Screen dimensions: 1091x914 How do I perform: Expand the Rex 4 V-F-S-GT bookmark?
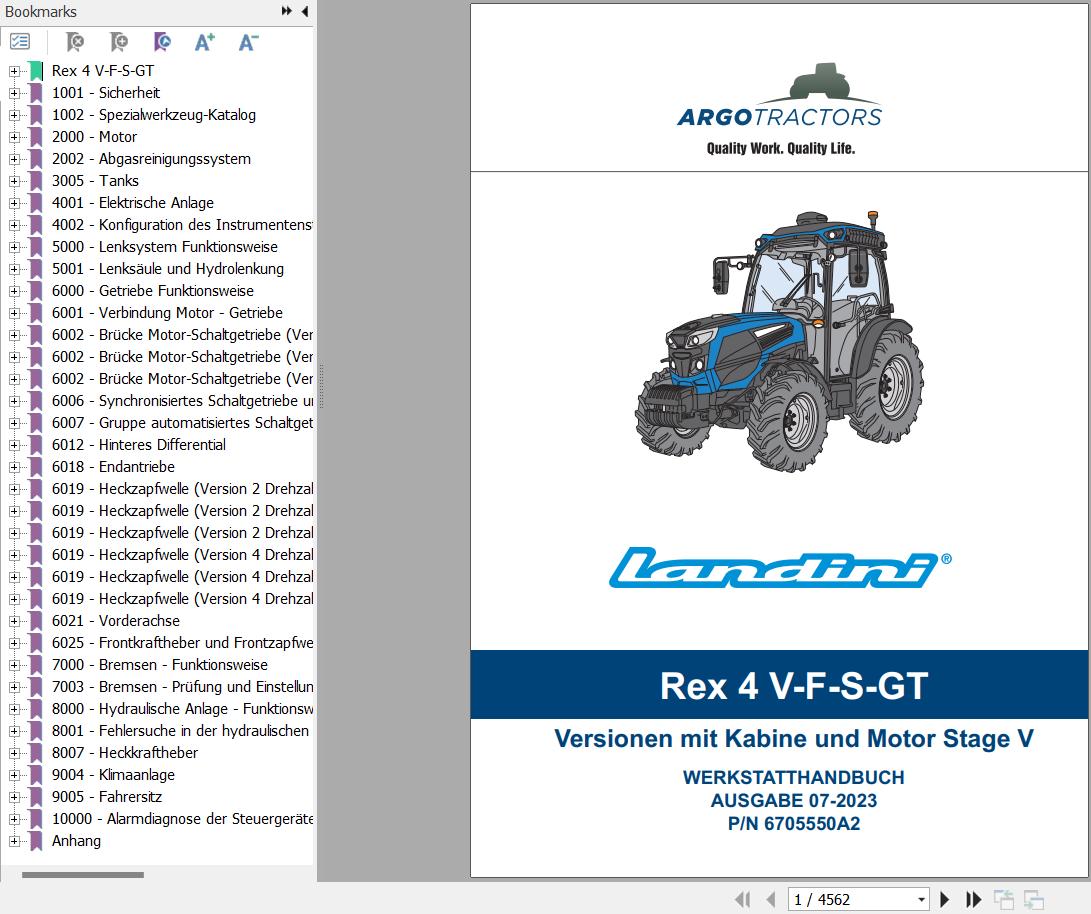14,71
